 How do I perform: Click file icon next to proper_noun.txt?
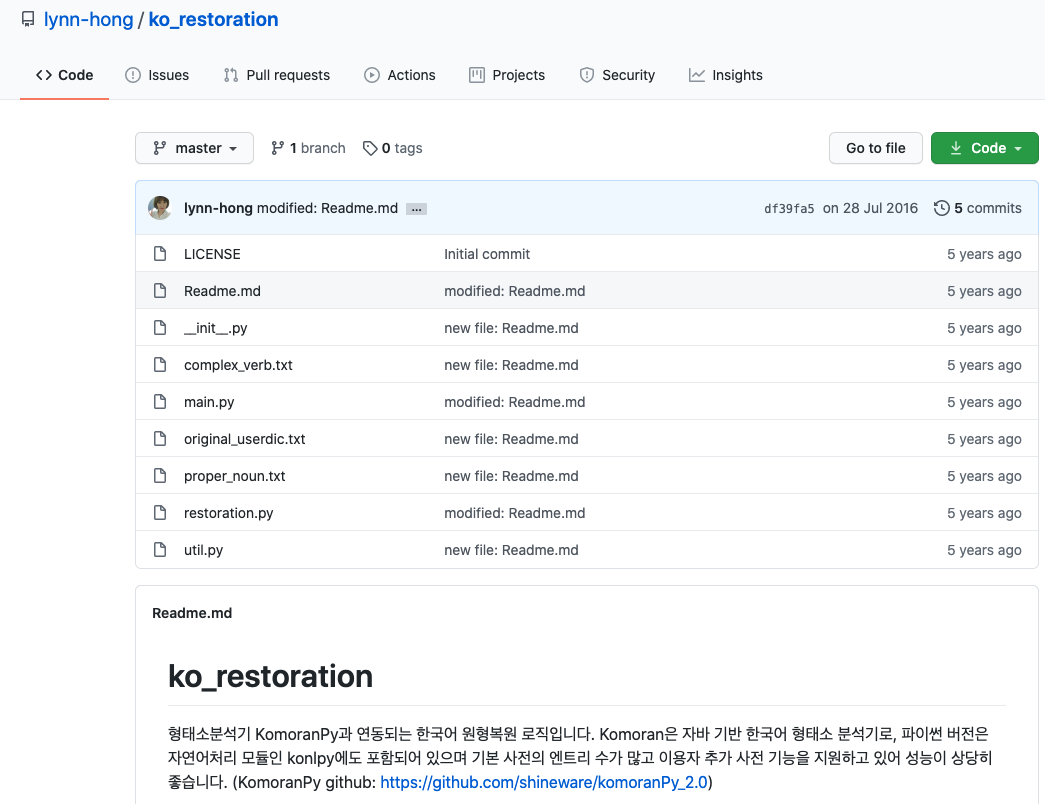coord(160,475)
